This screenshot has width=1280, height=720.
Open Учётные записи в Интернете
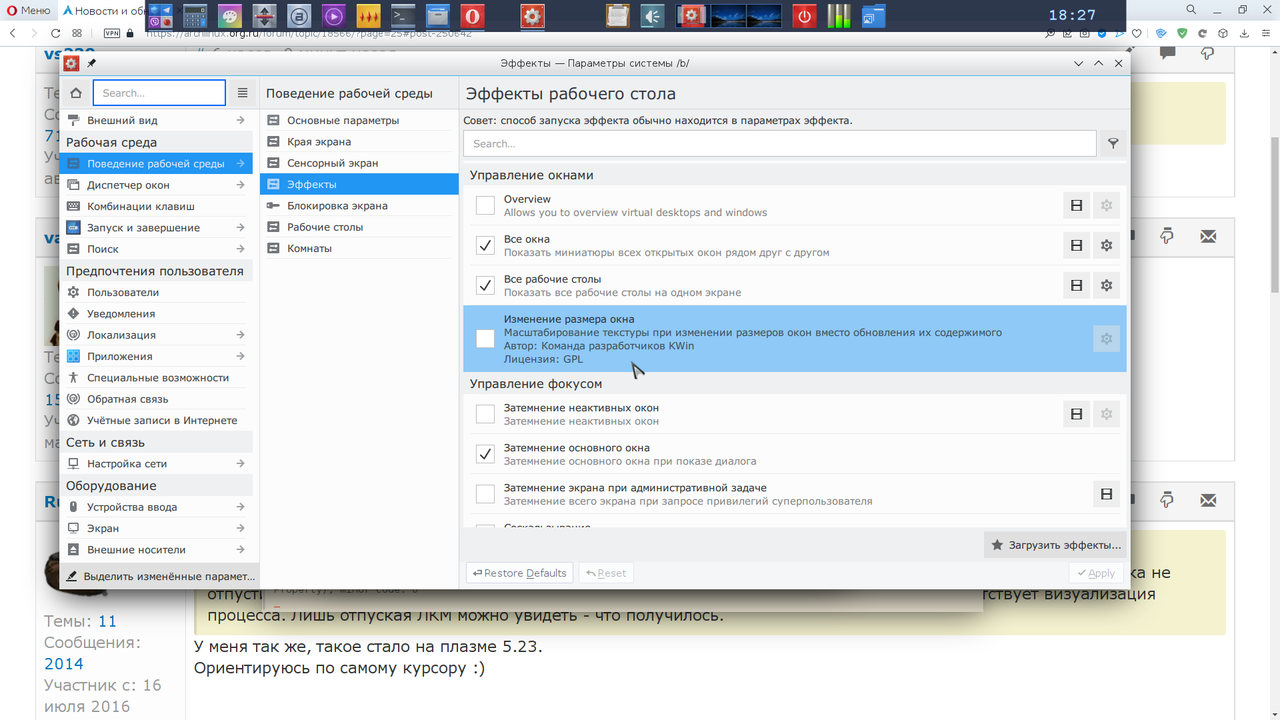click(x=156, y=421)
